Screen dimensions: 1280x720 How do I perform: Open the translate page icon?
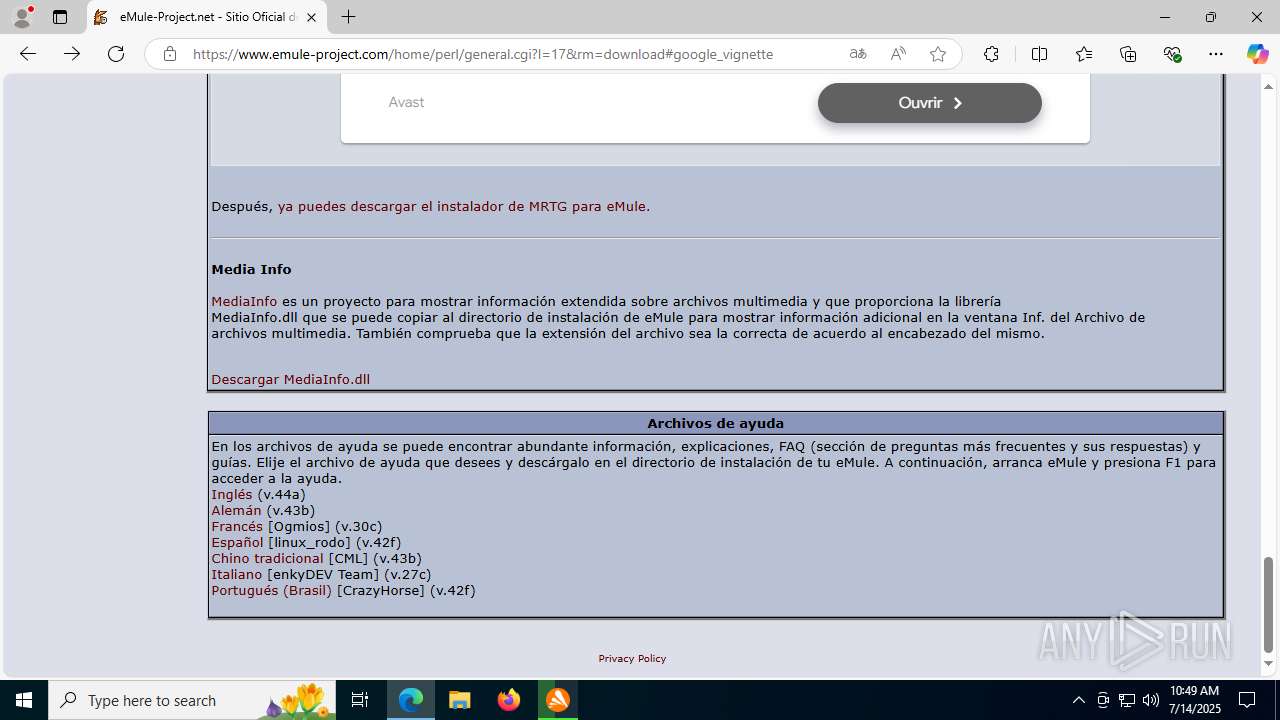pyautogui.click(x=858, y=54)
